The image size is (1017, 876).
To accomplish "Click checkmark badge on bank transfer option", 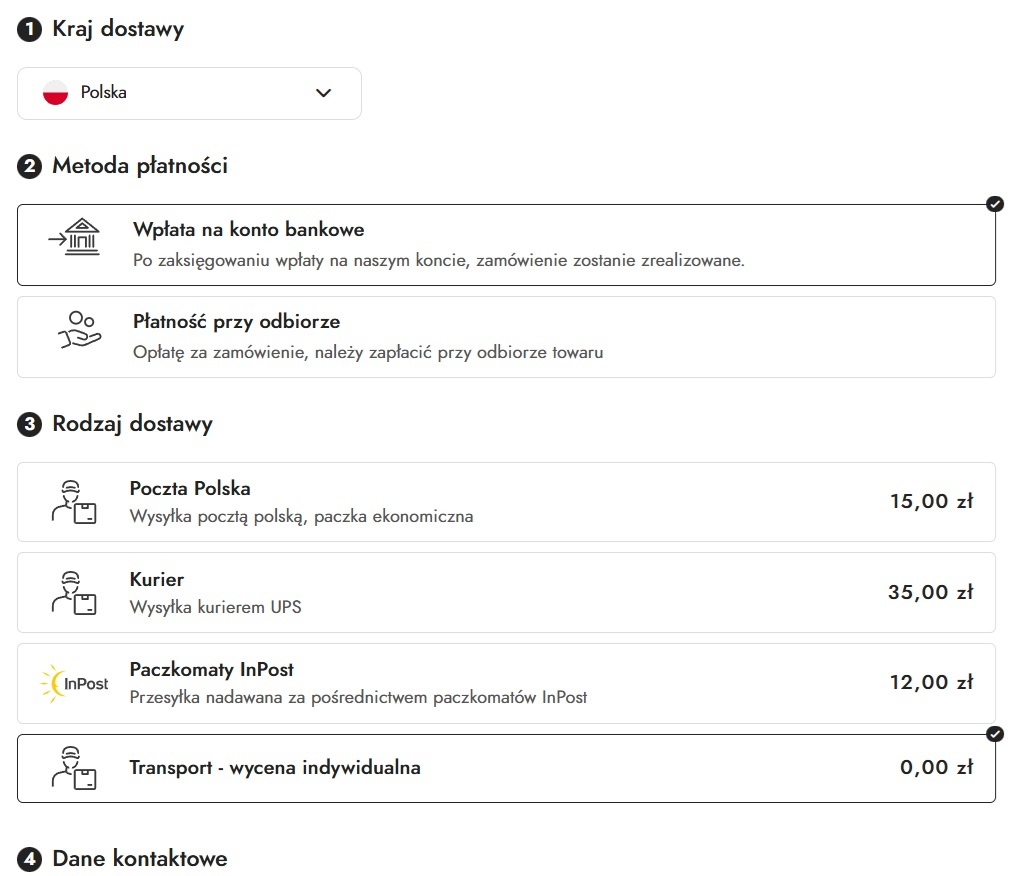I will point(994,204).
